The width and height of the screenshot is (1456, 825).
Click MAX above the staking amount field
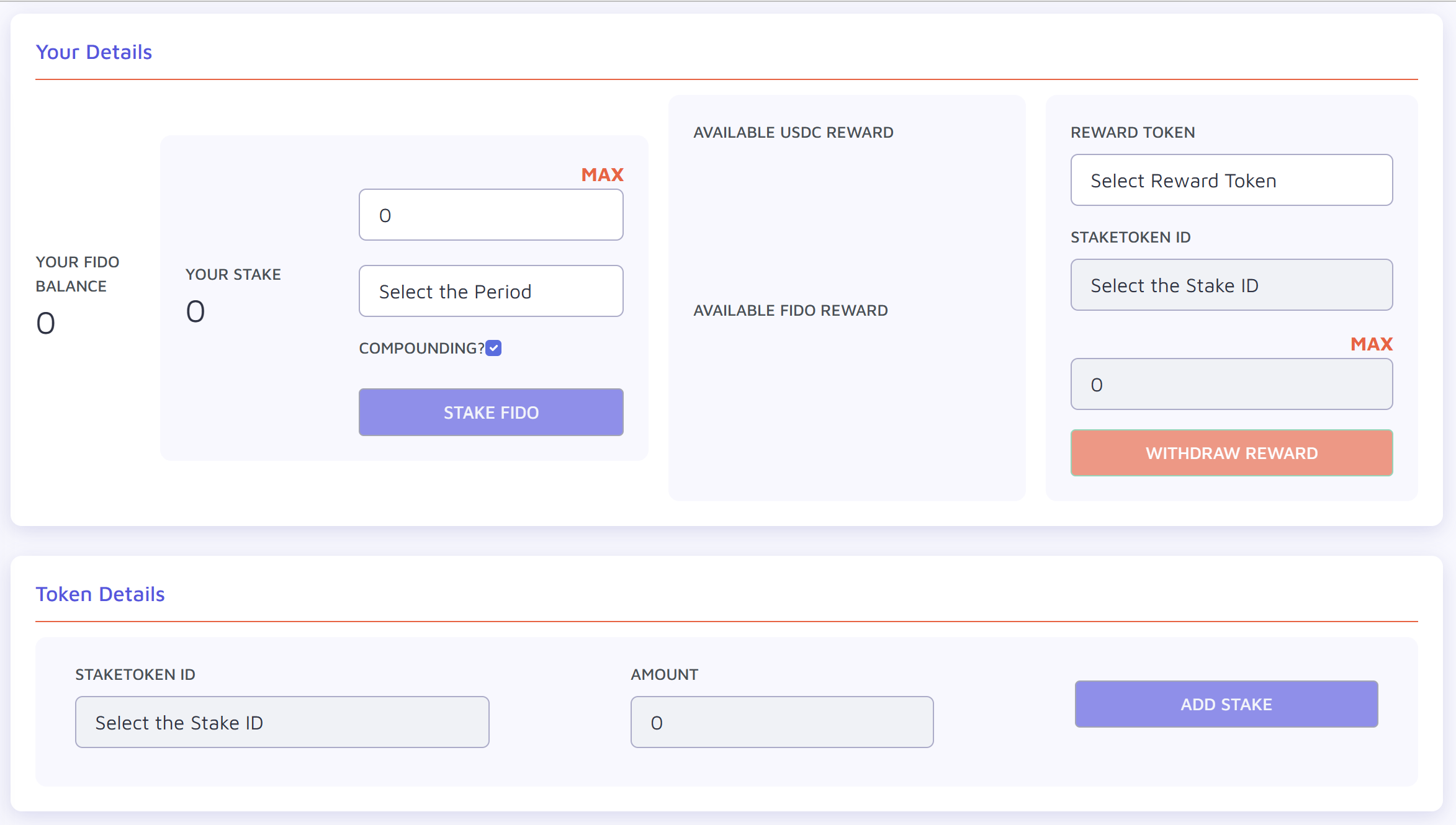point(601,174)
